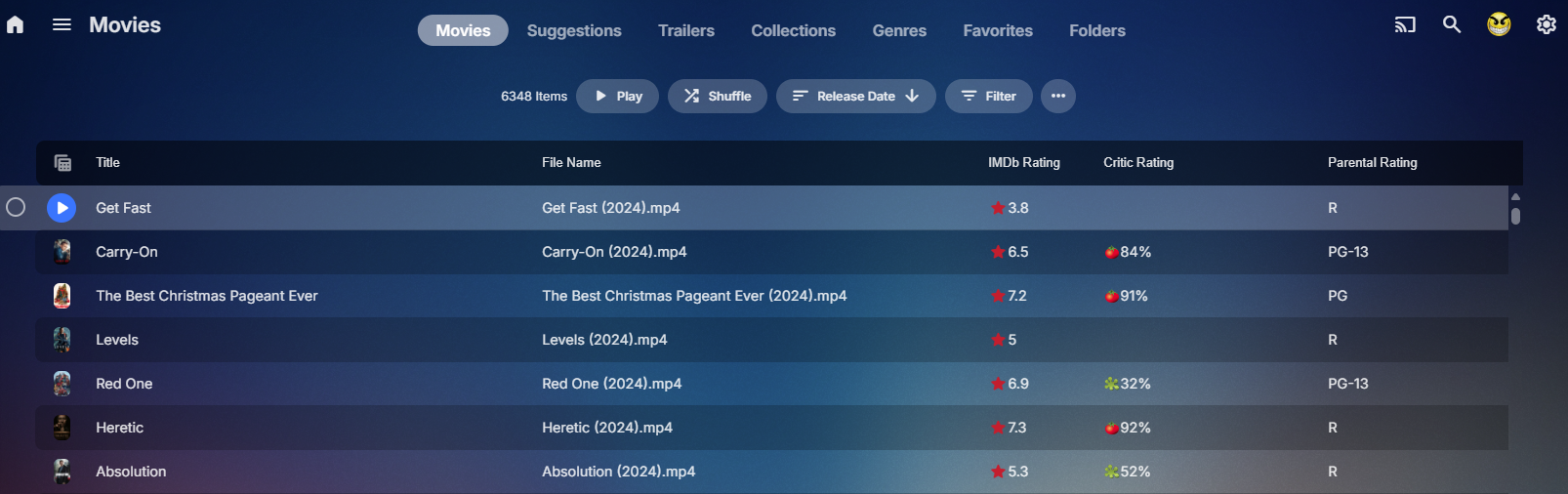
Task: Click the file name Absolution (2024).mp4
Action: (x=619, y=472)
